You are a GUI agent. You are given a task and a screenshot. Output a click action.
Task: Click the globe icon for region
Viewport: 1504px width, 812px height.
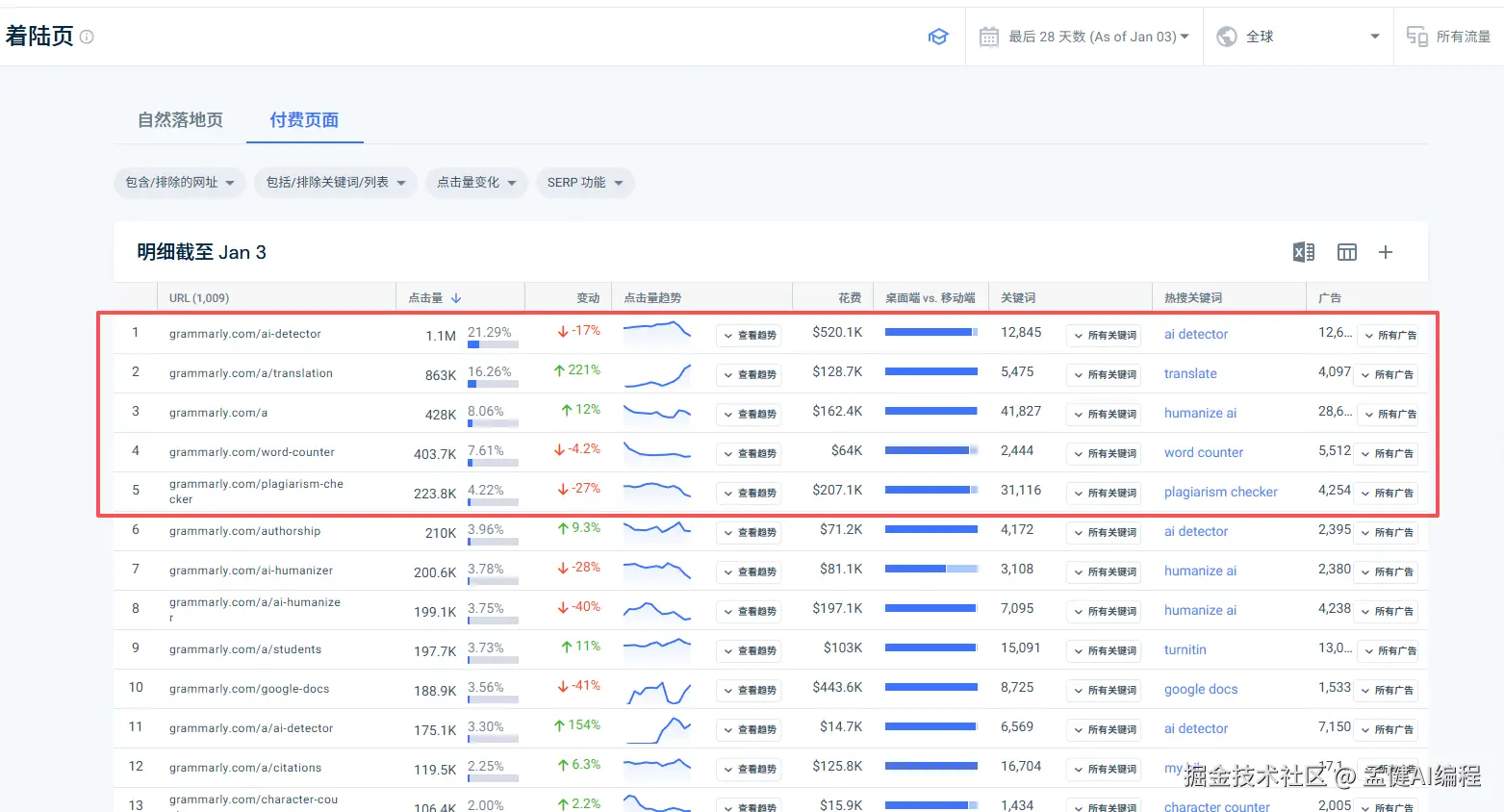[1227, 37]
